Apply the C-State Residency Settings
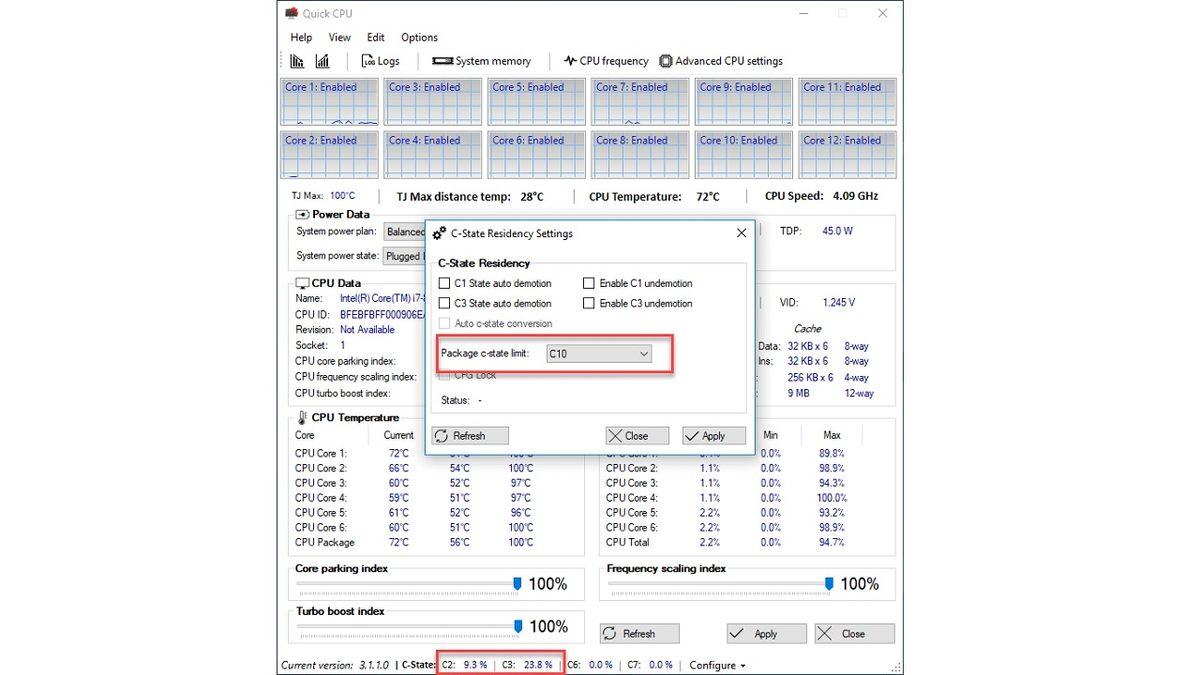1200x675 pixels. [x=713, y=435]
